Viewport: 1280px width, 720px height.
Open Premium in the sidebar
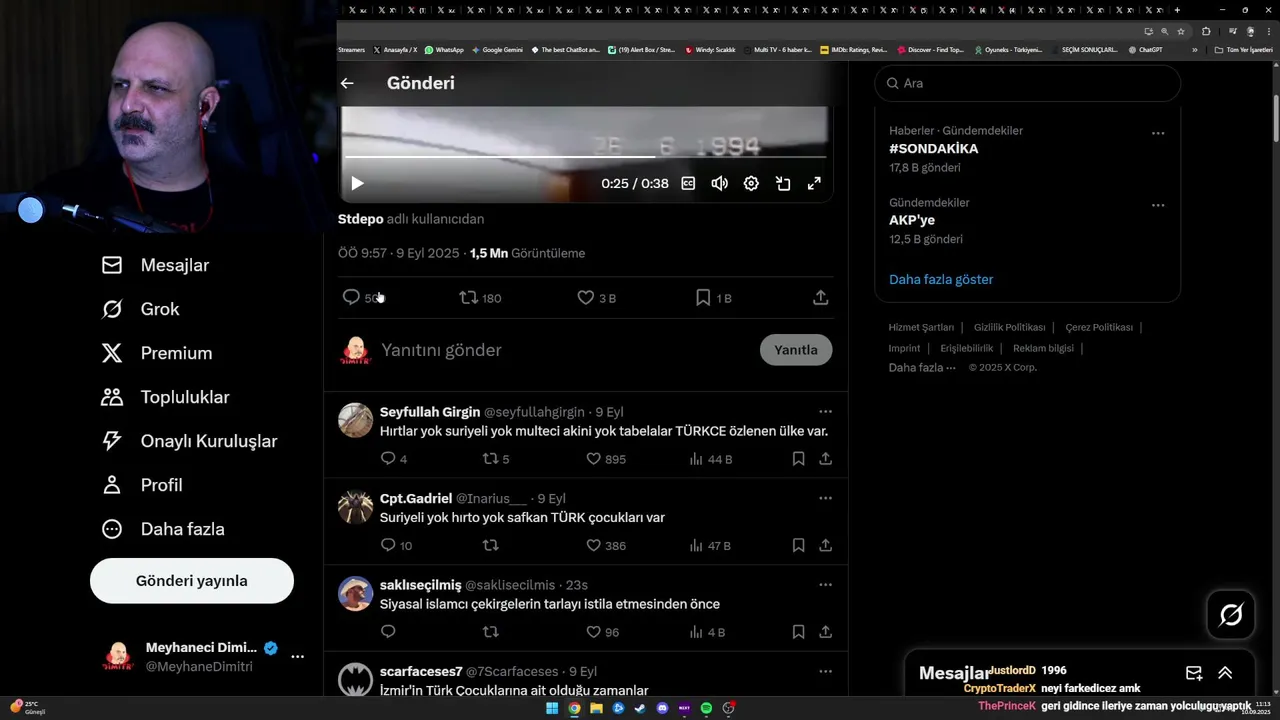point(156,353)
